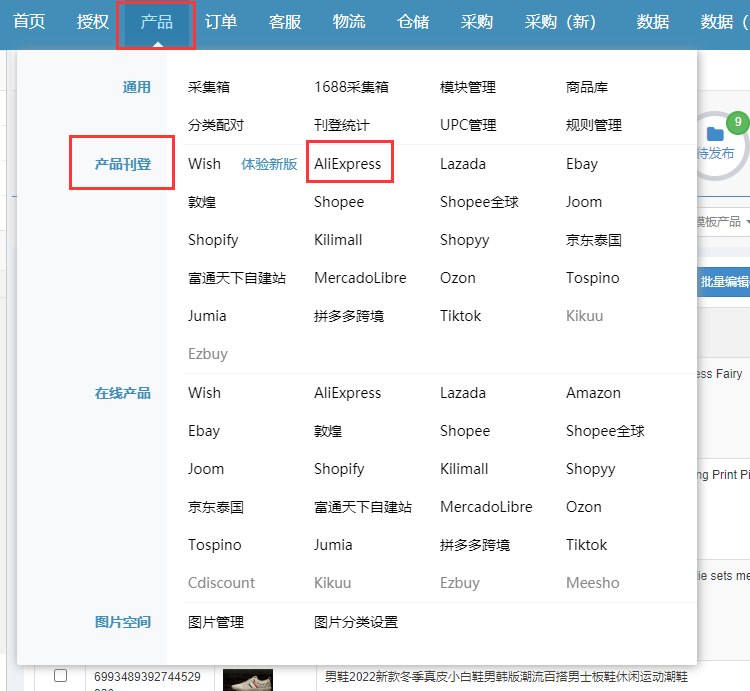750x691 pixels.
Task: Click Kilimall under 产品刊登
Action: [338, 240]
